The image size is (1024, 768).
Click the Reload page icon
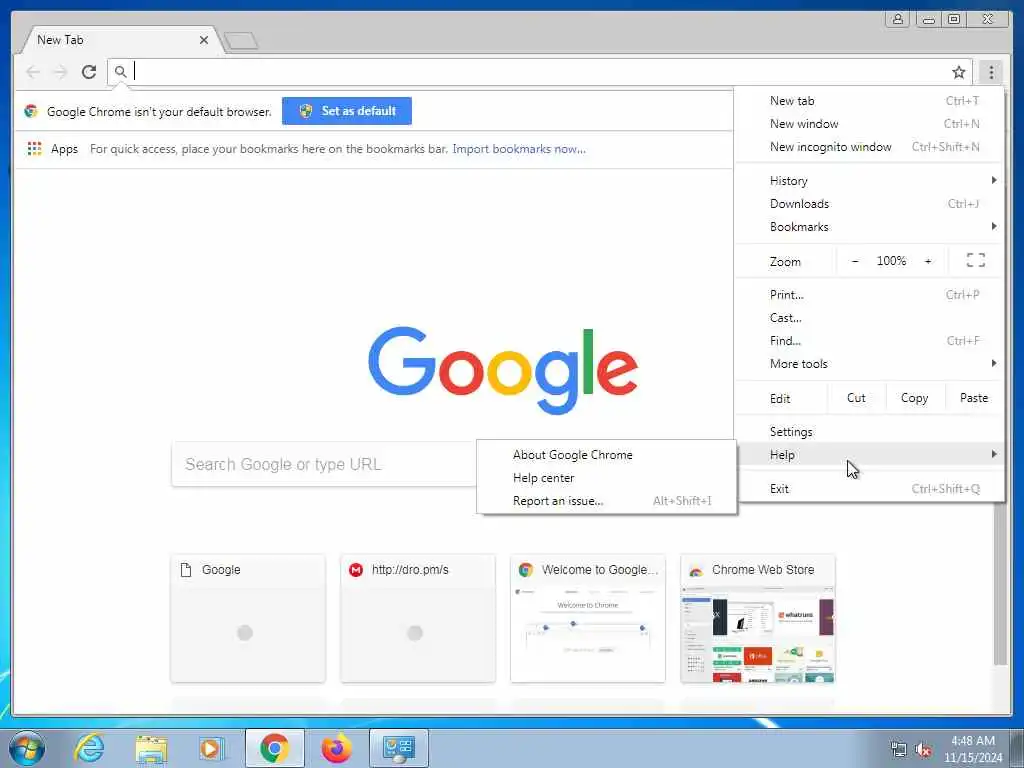[x=89, y=72]
